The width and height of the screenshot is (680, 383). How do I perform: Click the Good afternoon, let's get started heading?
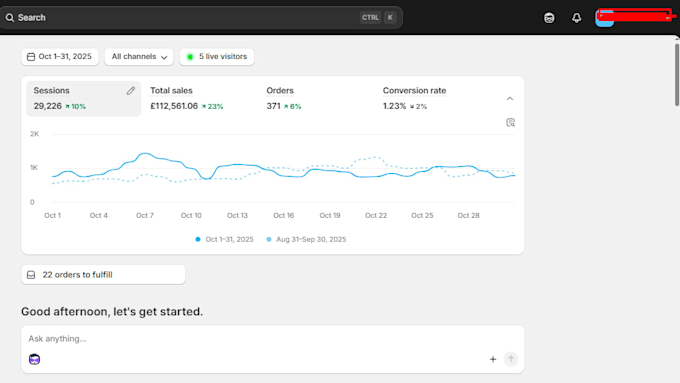112,311
